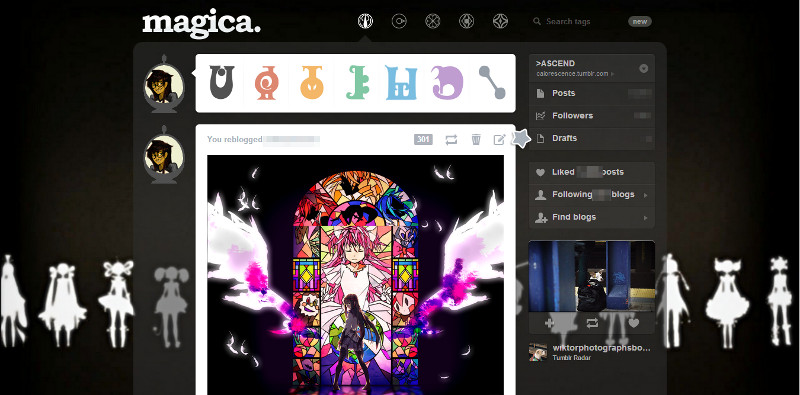
Task: Click the avatar beside the reblogged post
Action: [x=164, y=155]
